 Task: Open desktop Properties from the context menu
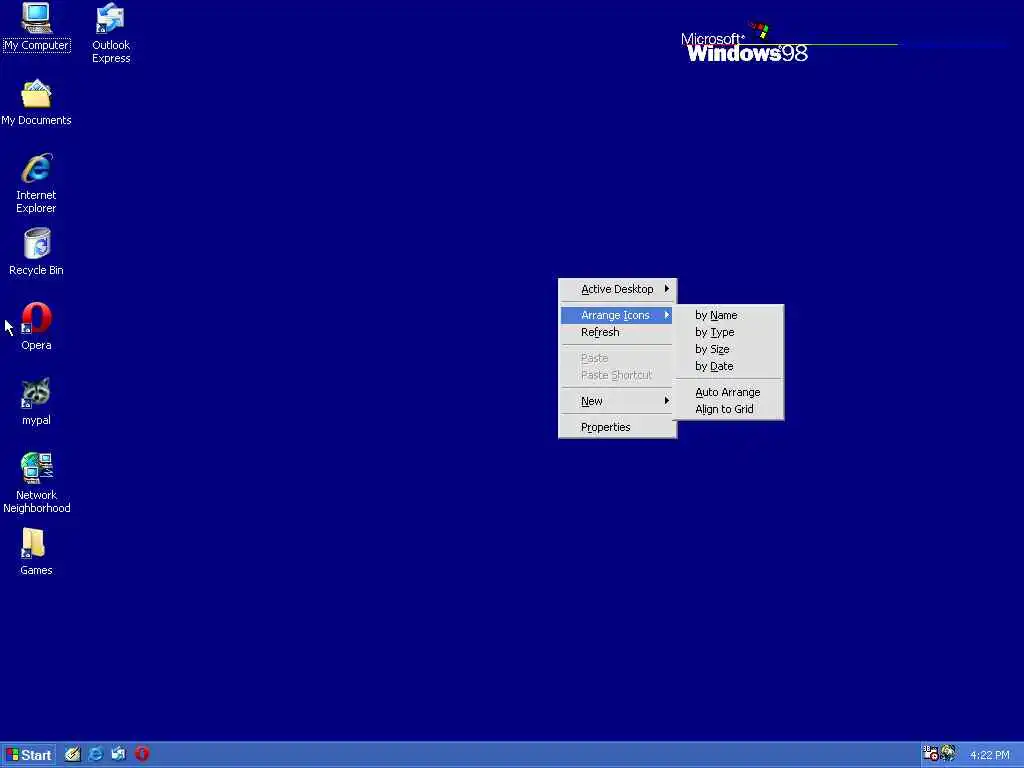tap(617, 427)
